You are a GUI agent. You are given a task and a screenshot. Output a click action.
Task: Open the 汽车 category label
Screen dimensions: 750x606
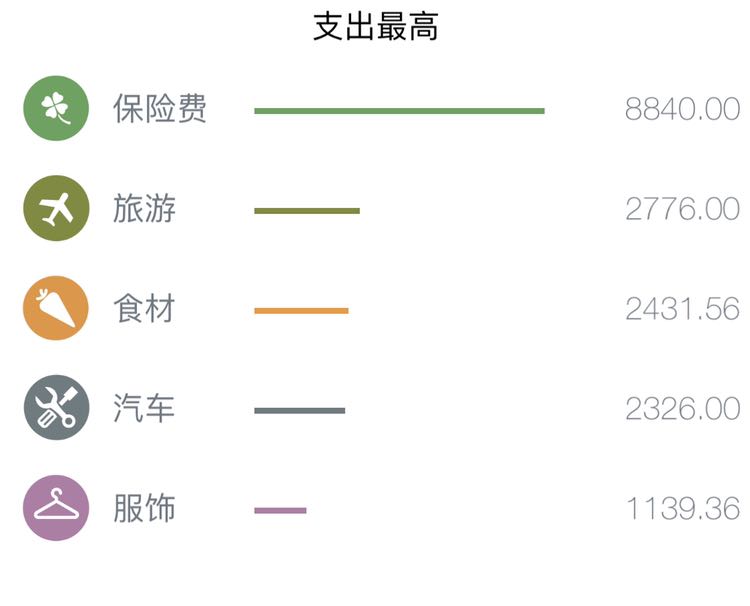click(144, 408)
